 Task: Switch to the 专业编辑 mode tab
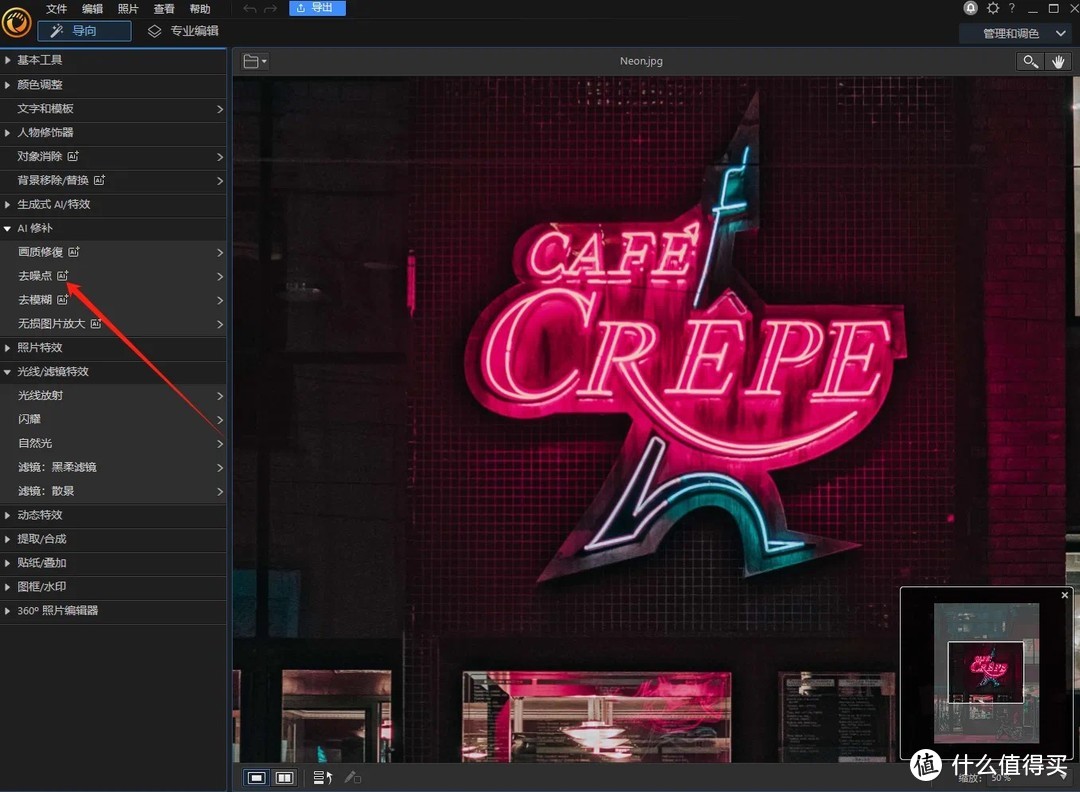pos(183,31)
